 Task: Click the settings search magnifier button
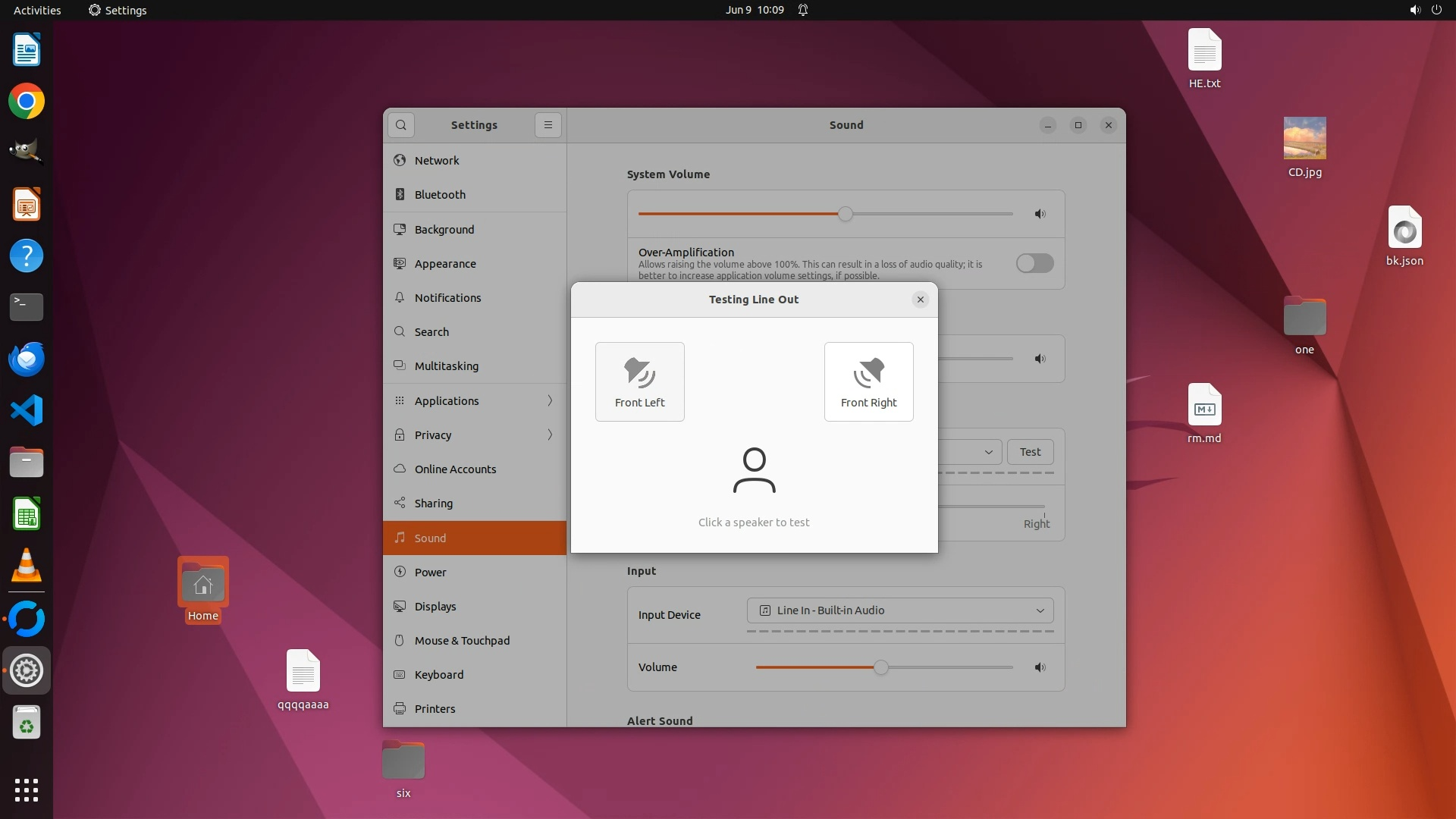click(x=401, y=125)
